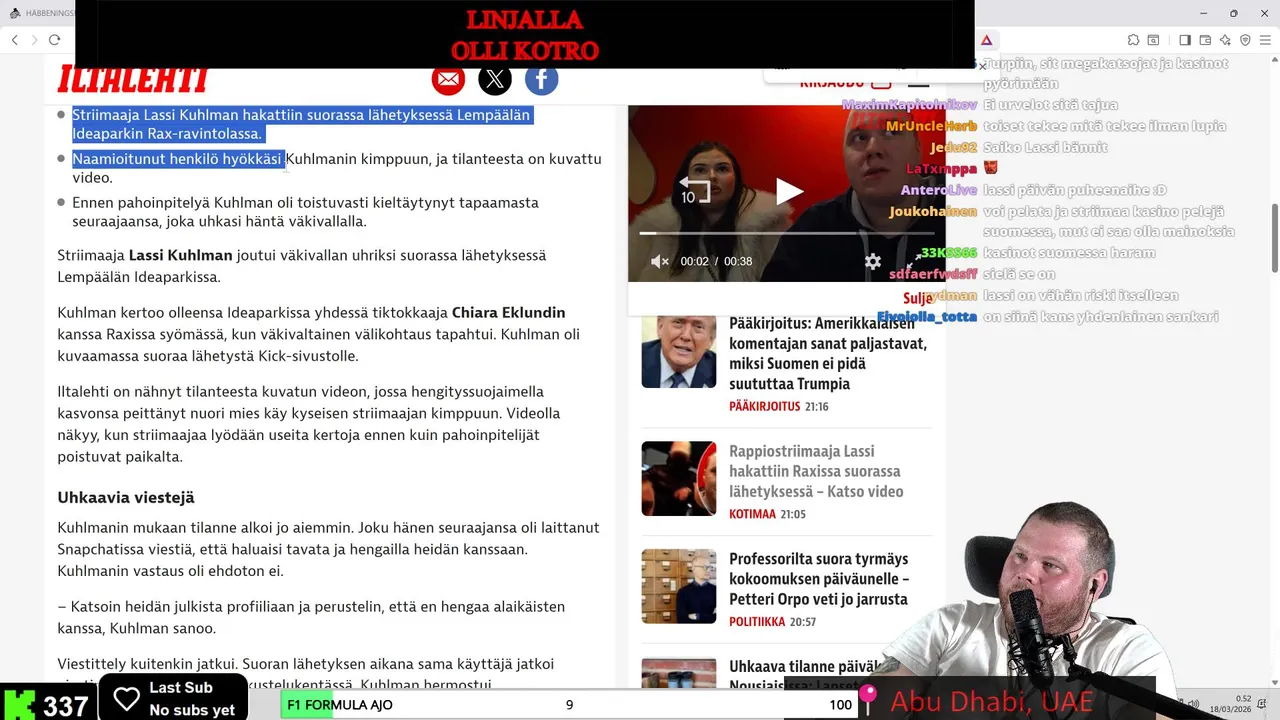Play the embedded video
The height and width of the screenshot is (720, 1280).
(x=789, y=192)
